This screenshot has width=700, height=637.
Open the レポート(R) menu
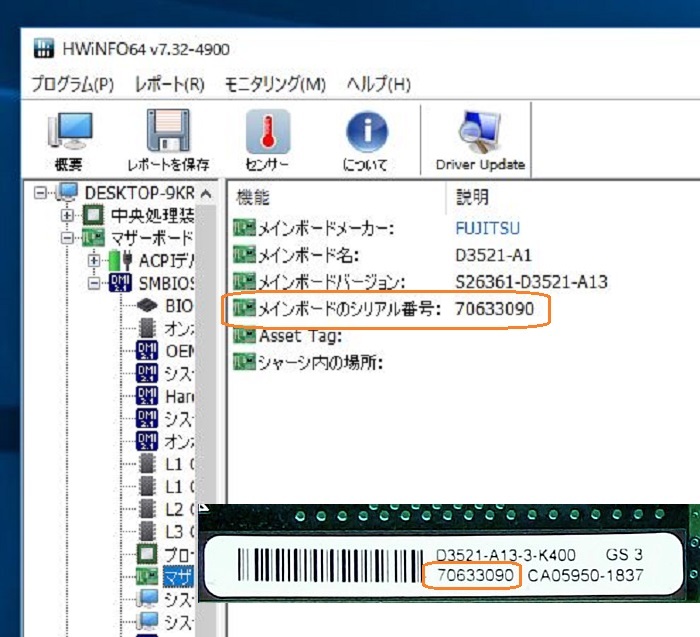pyautogui.click(x=170, y=84)
